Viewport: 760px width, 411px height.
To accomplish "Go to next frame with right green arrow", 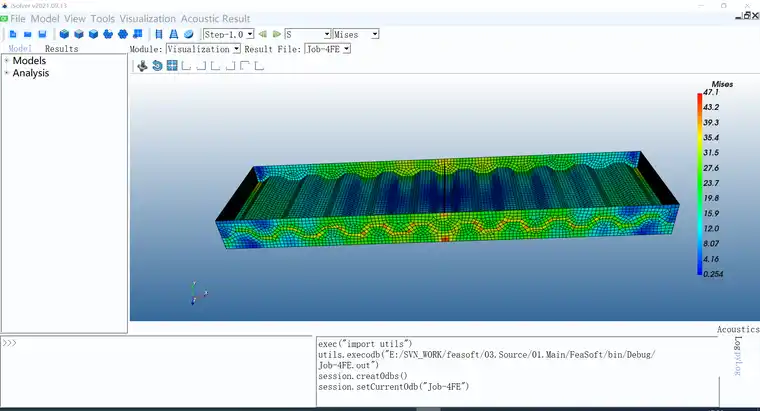I will (276, 34).
